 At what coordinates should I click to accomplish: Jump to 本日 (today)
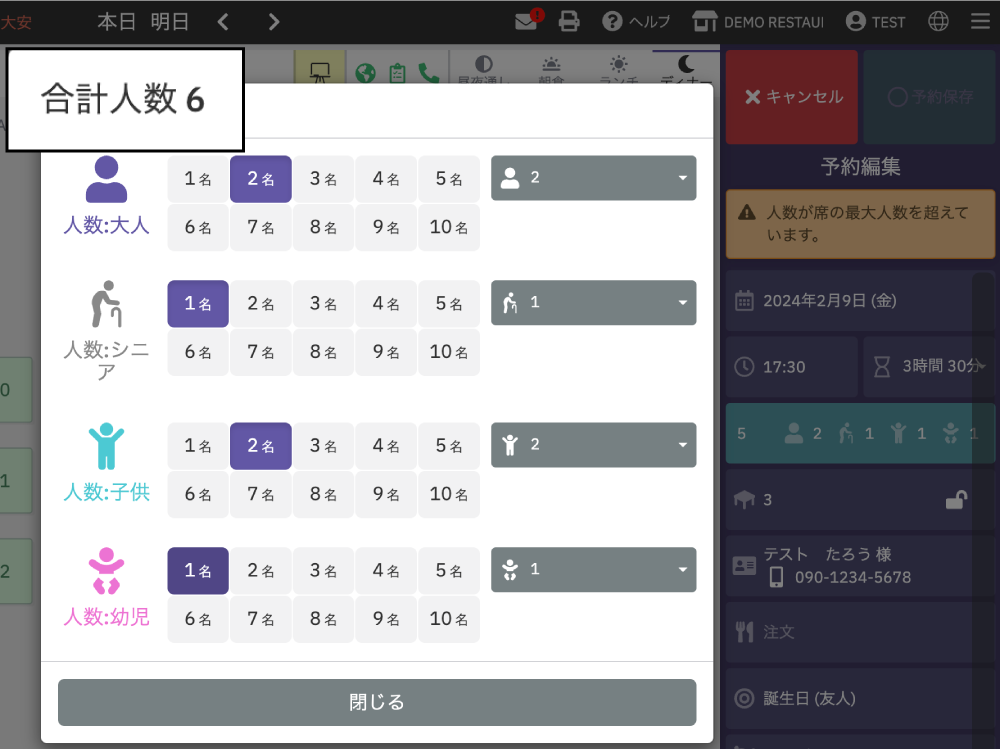(116, 22)
